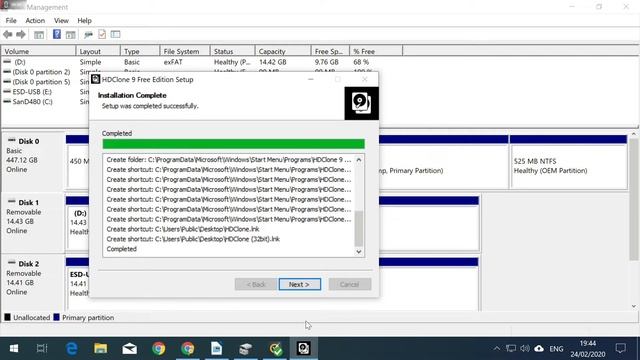
Task: Select the Disk 0 label panel
Action: [33, 162]
